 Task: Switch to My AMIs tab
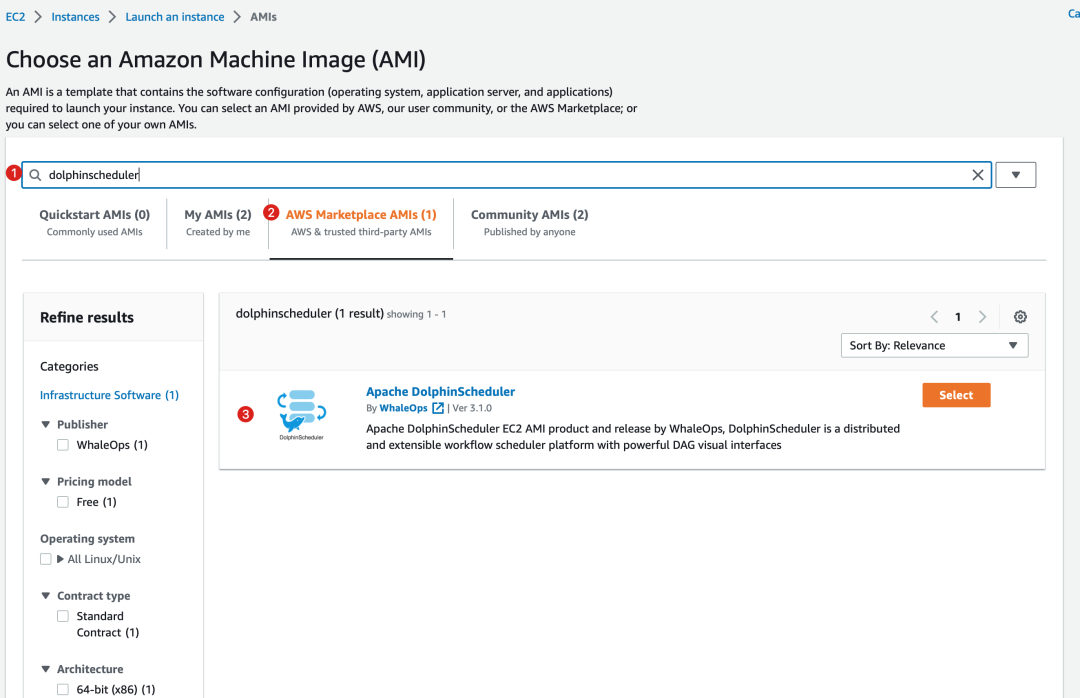(218, 223)
